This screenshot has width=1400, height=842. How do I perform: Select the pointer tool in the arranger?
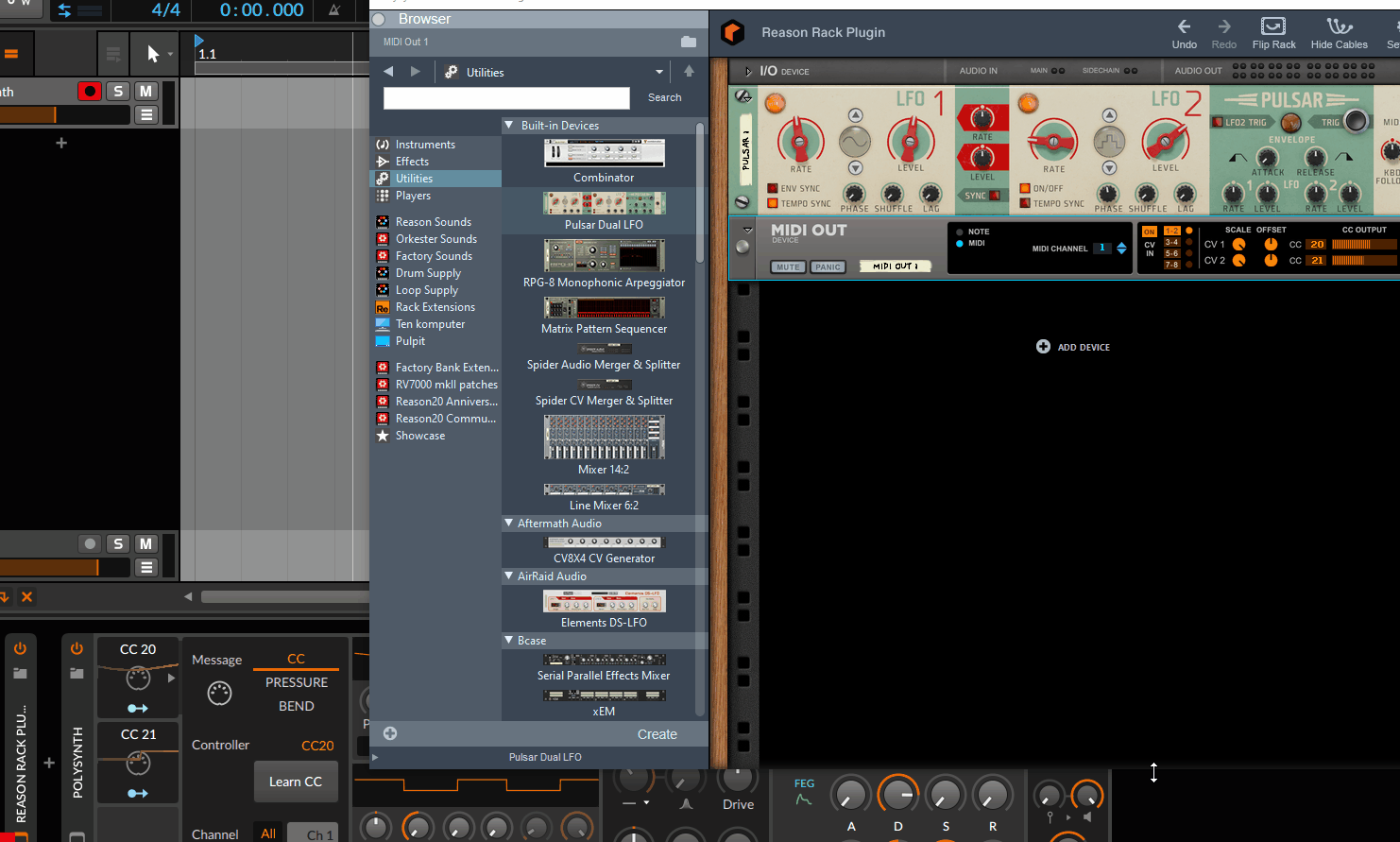point(152,54)
